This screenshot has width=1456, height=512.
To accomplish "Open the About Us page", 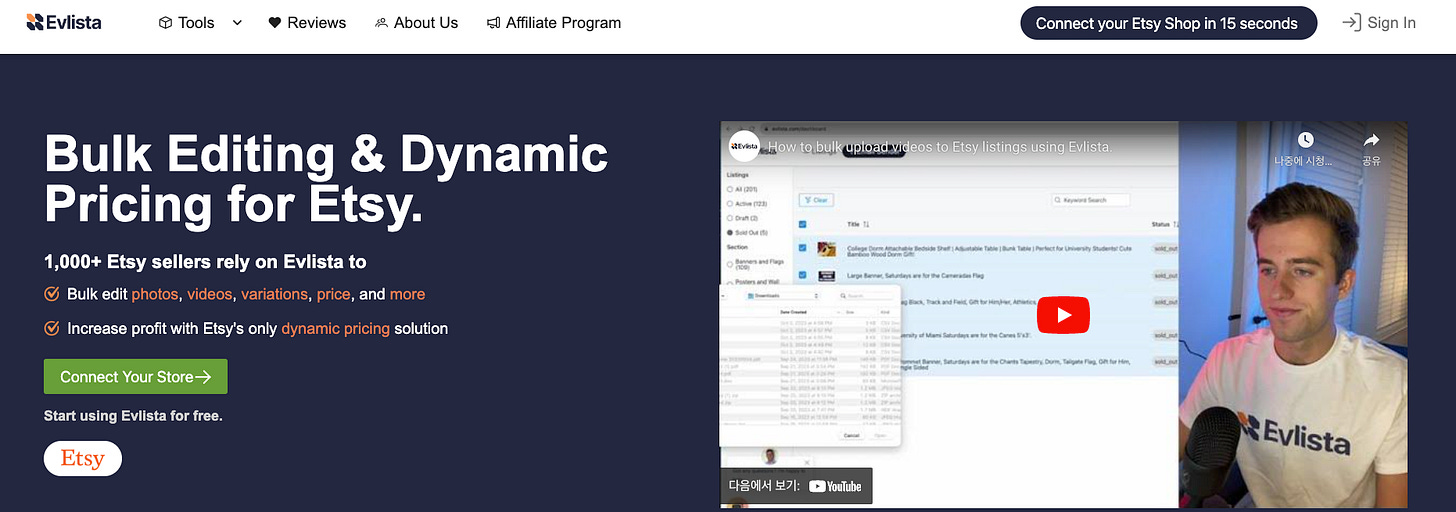I will pos(416,22).
